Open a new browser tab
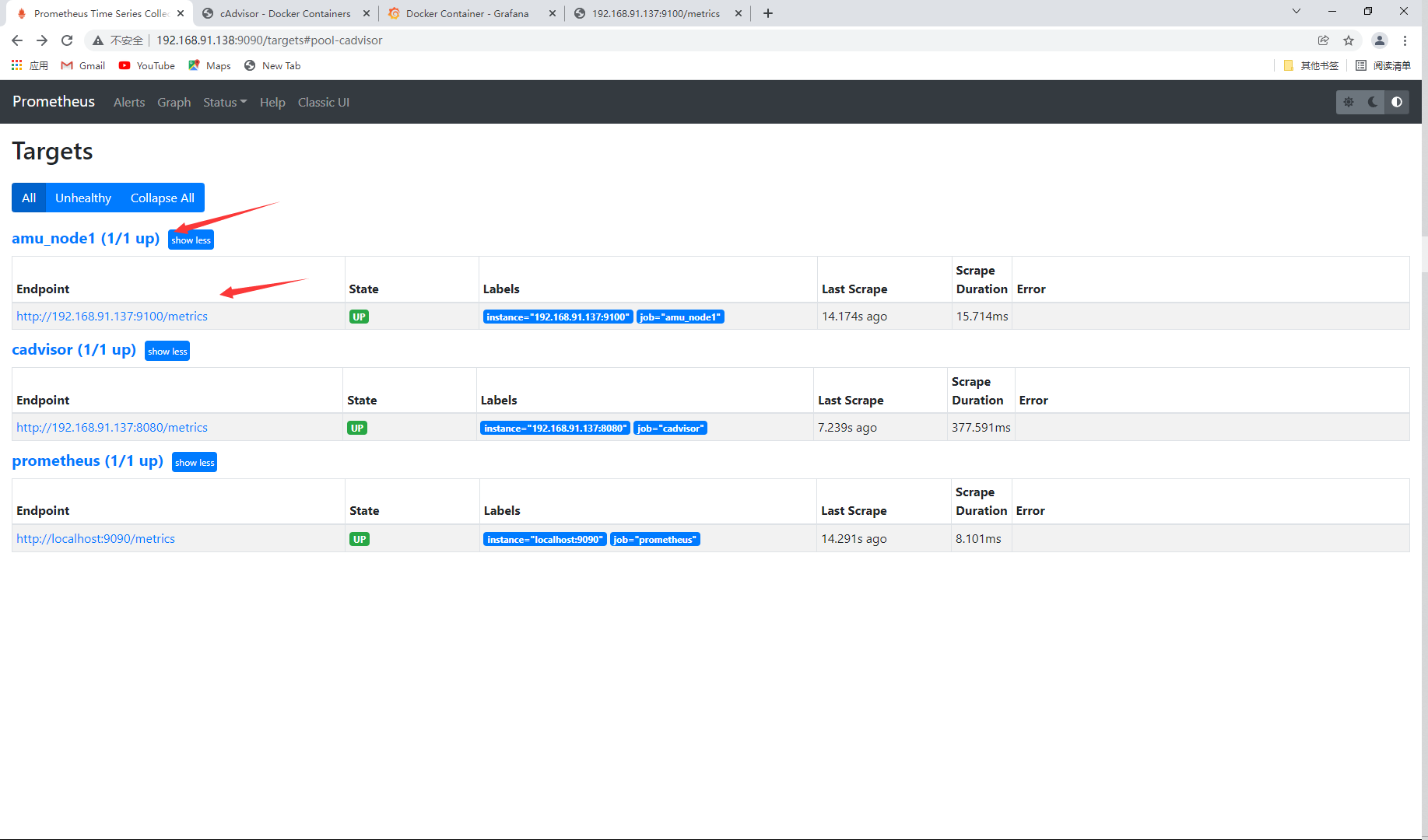Screen dimensions: 1428x840 pyautogui.click(x=768, y=13)
